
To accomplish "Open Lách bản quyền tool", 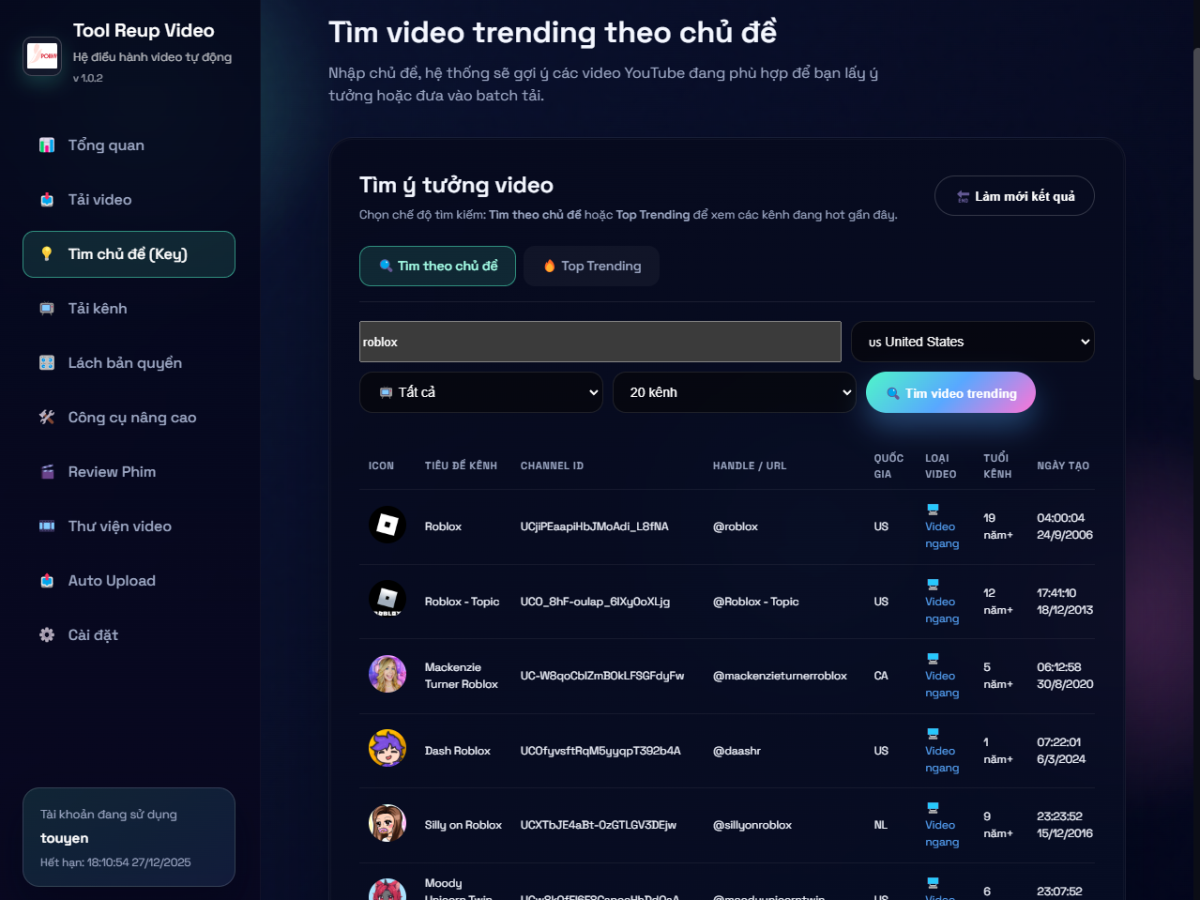I will click(x=124, y=363).
